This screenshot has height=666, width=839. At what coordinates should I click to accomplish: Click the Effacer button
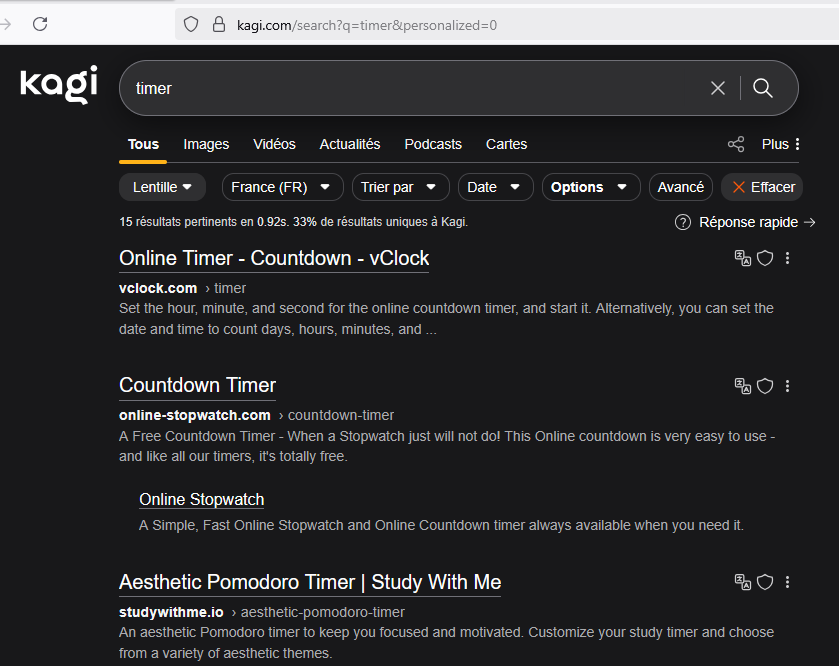(762, 187)
